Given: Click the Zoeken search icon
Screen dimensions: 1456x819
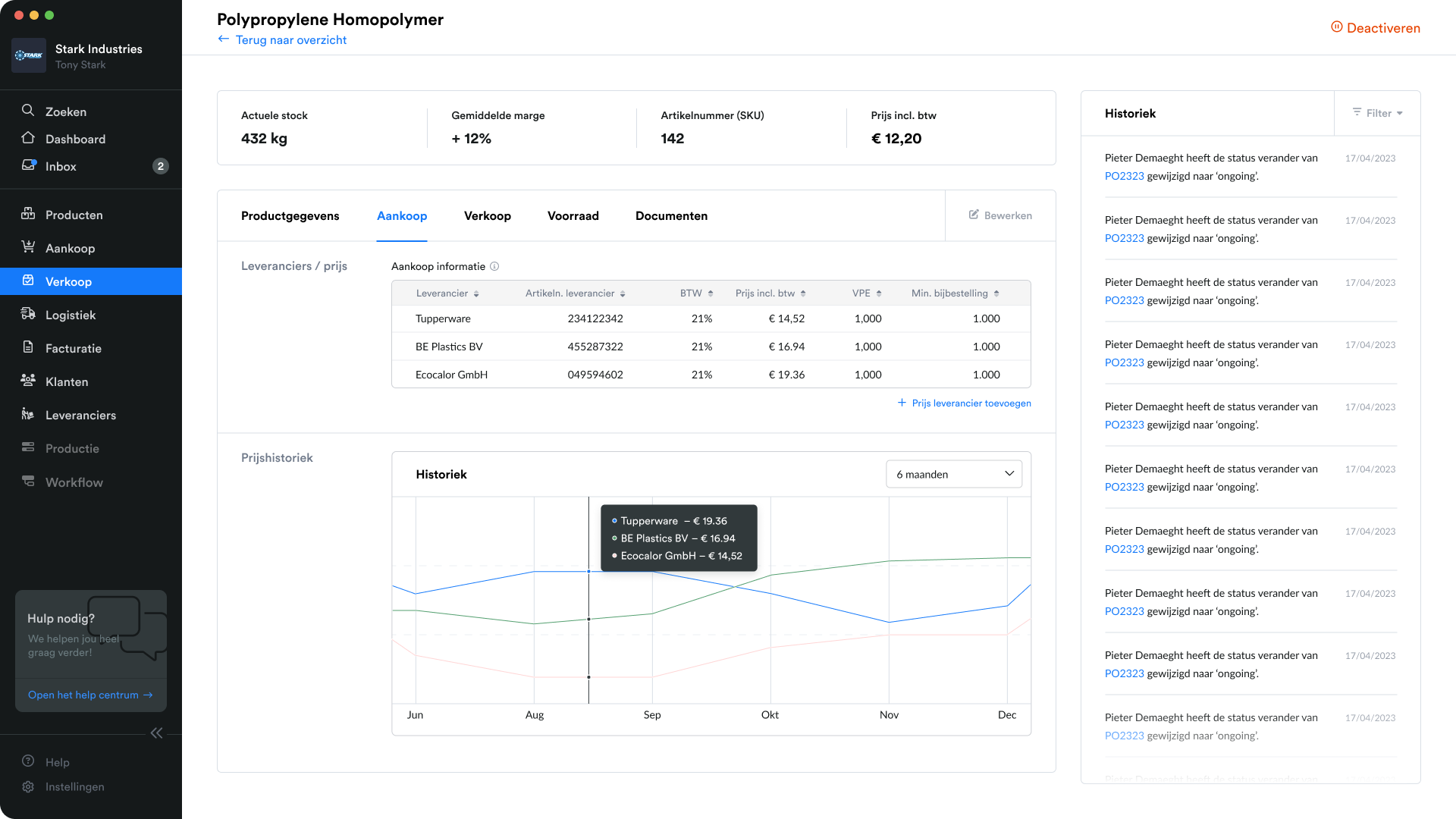Looking at the screenshot, I should 28,111.
